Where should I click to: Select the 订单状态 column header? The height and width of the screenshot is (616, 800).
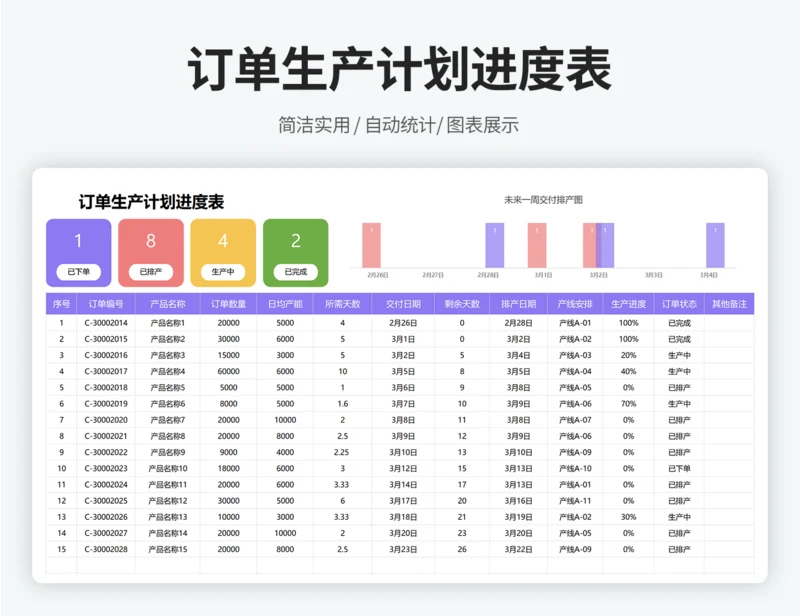[679, 304]
